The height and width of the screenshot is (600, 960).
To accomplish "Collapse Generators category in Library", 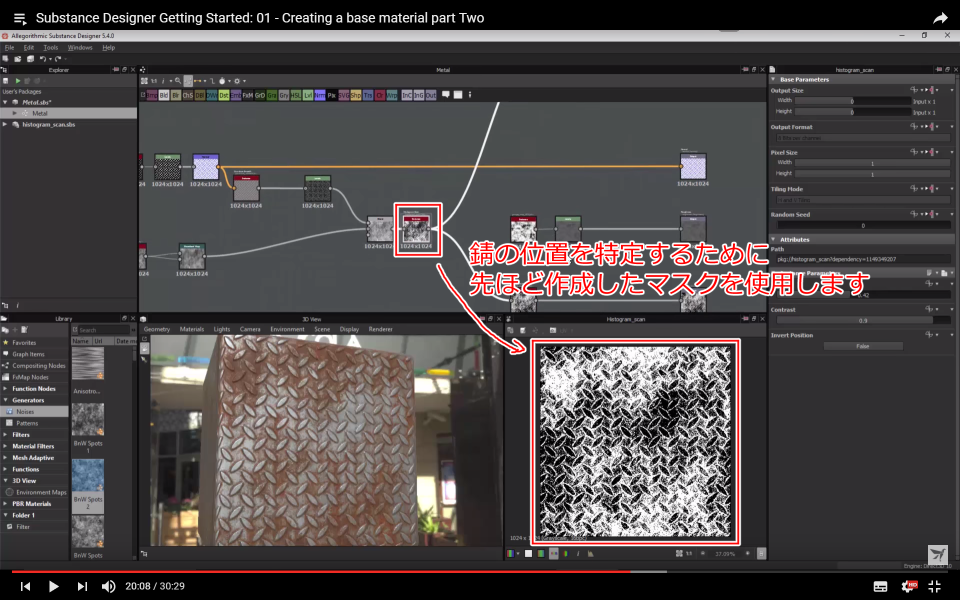I will 6,400.
